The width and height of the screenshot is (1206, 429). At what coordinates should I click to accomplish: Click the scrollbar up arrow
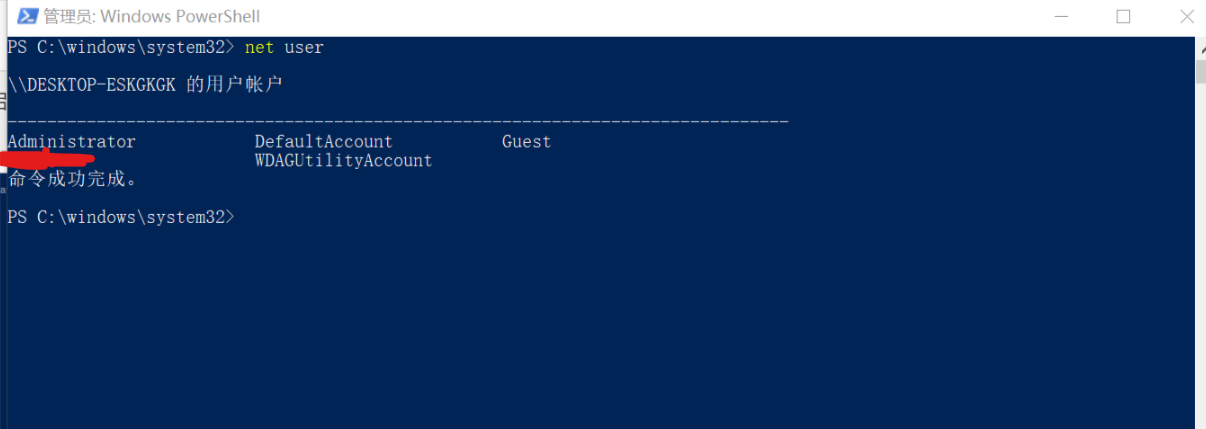[x=1200, y=45]
